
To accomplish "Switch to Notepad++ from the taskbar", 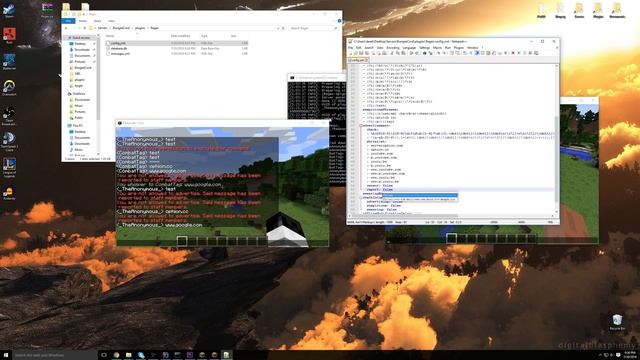I will [x=226, y=355].
